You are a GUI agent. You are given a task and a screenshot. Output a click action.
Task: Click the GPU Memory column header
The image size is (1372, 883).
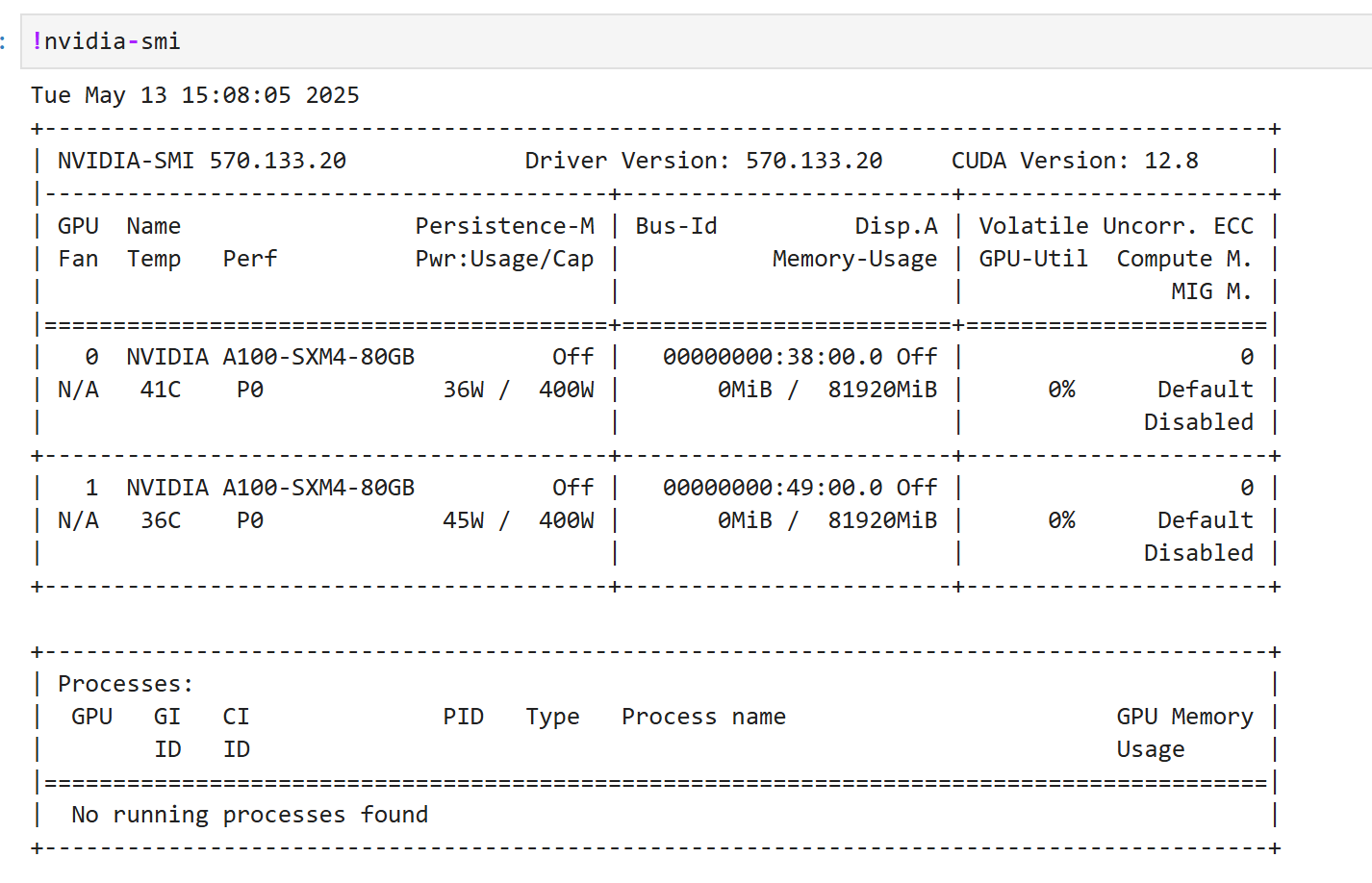click(x=1184, y=717)
